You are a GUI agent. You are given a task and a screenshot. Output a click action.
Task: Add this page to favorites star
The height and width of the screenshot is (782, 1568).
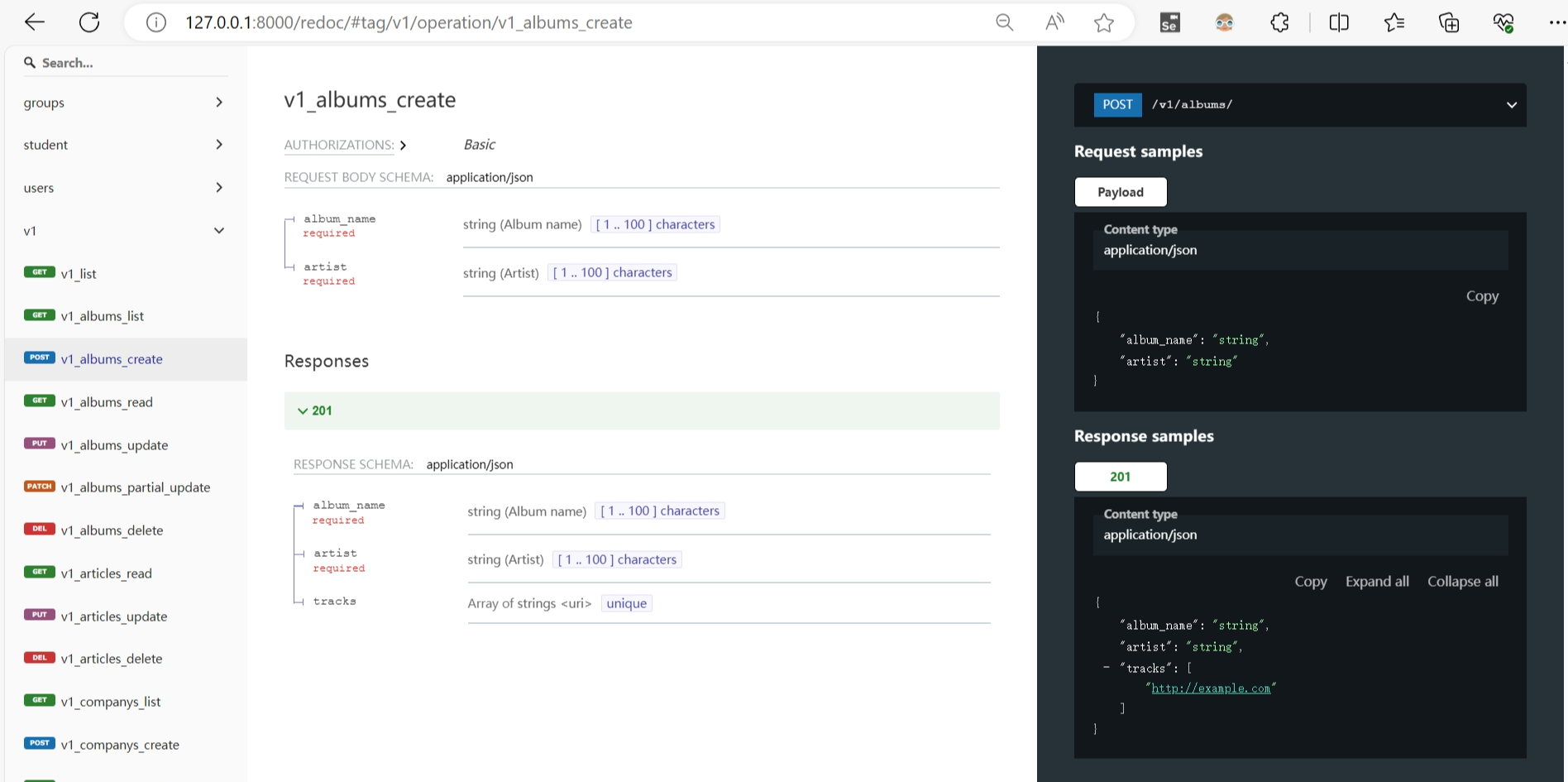(x=1104, y=22)
